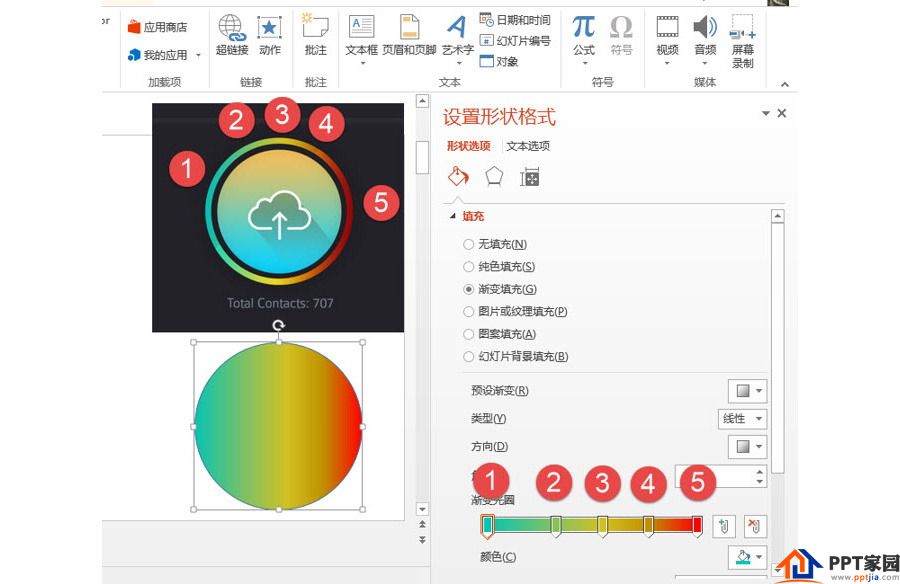Insert an 对象 object
Screen dimensions: 900x584
click(499, 61)
